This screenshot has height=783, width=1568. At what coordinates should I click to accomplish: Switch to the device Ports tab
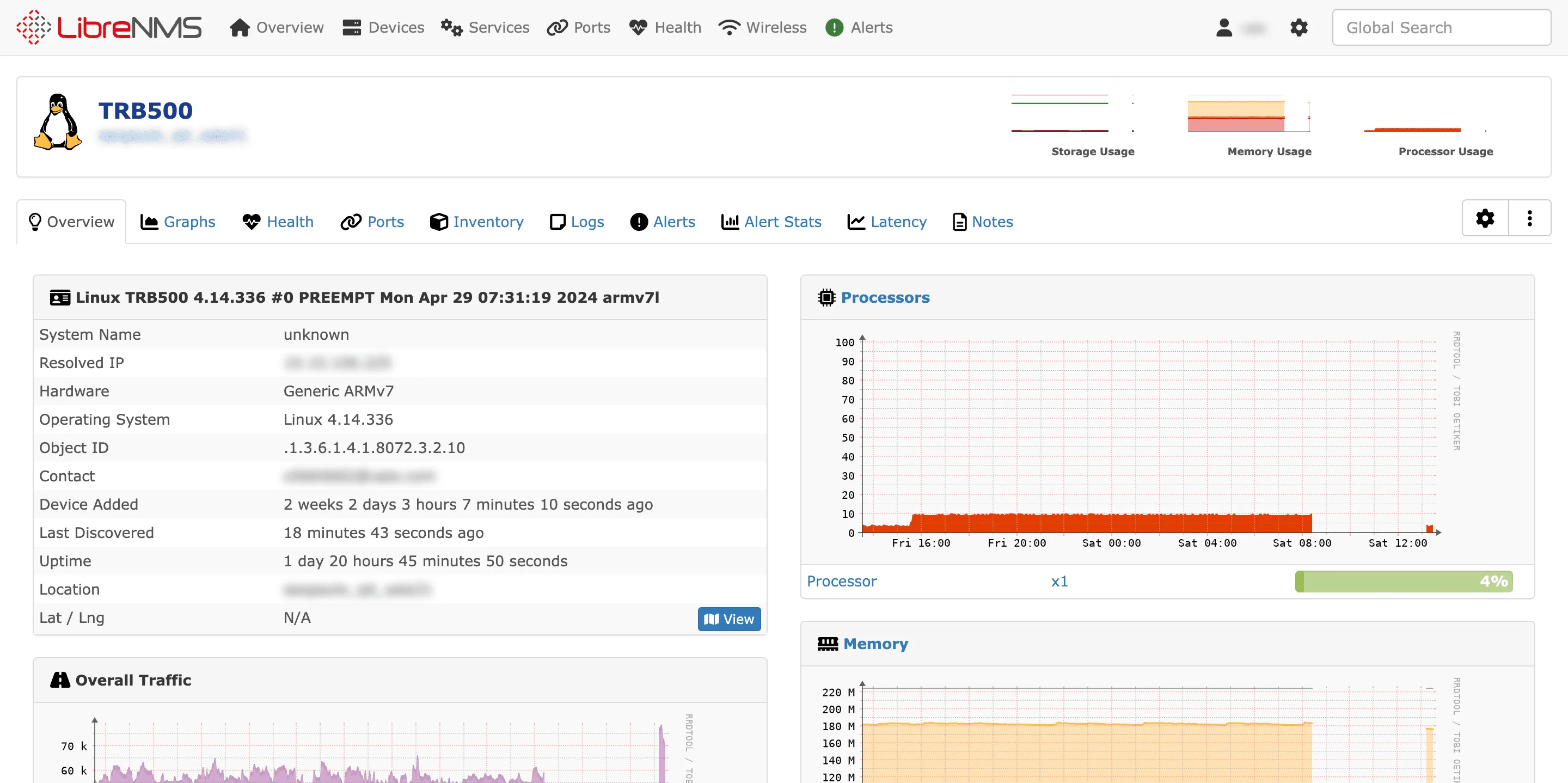click(372, 222)
